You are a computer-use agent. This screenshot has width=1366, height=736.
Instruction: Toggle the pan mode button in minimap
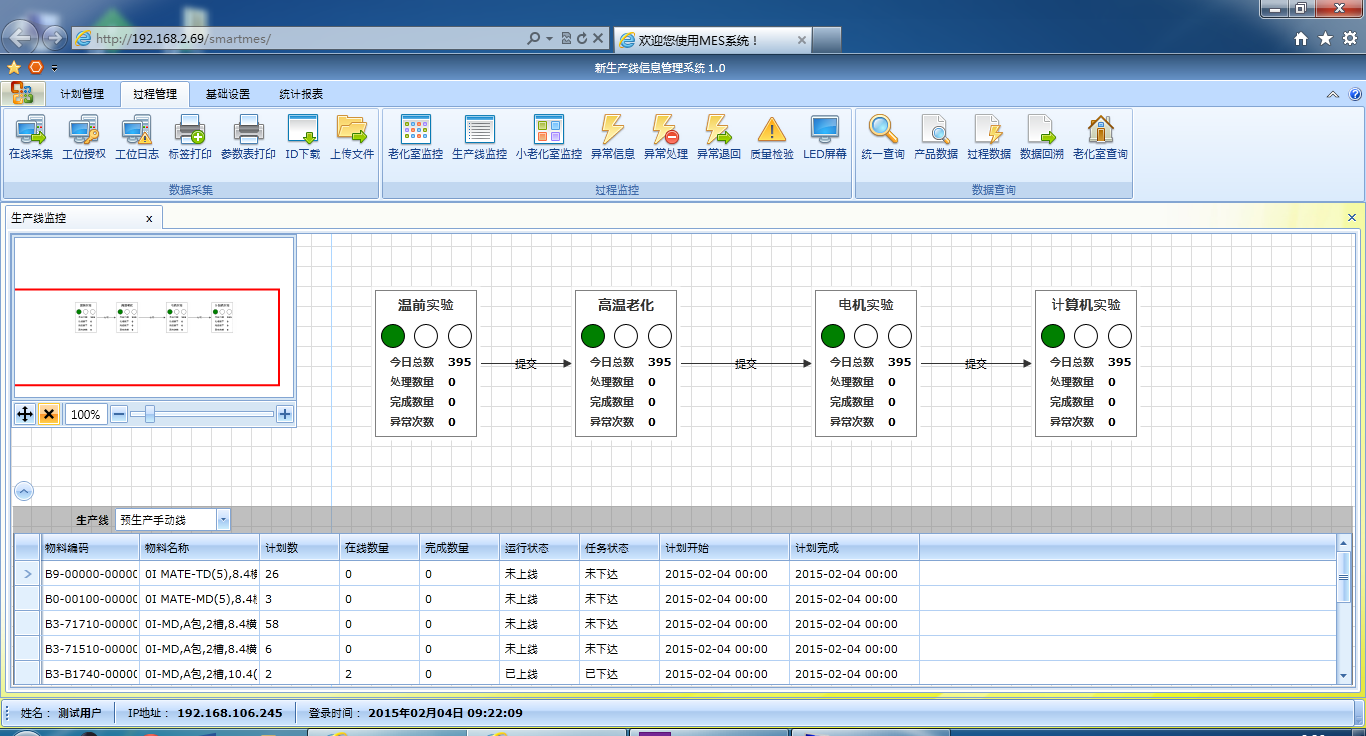[26, 414]
